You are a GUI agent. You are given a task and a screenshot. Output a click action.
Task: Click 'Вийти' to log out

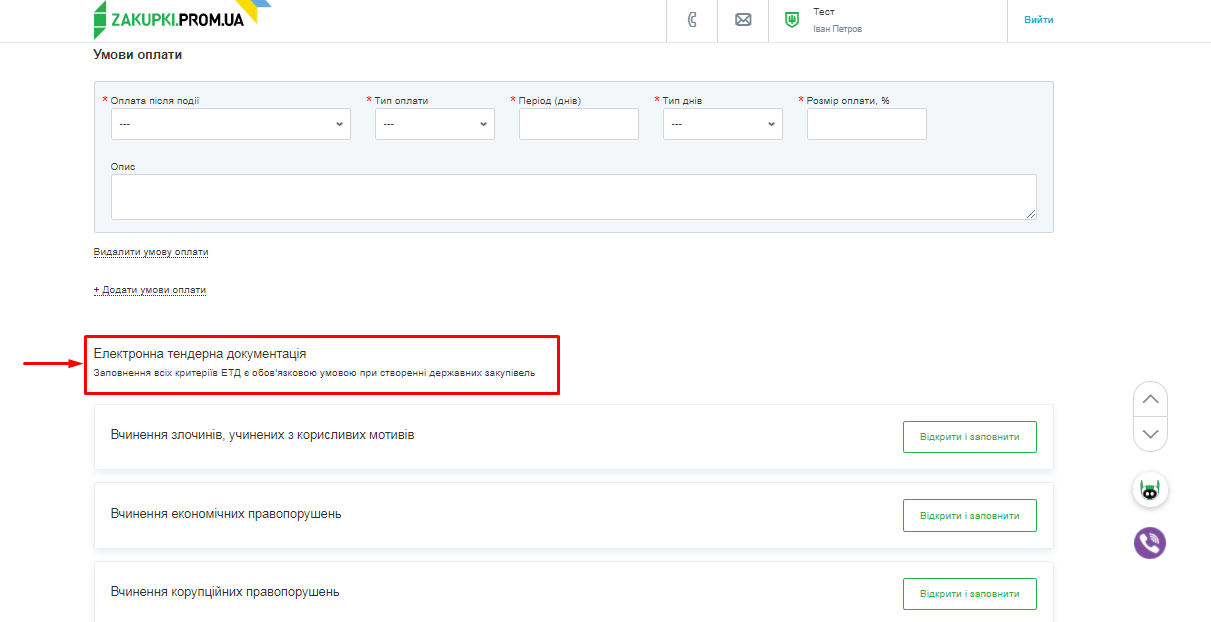[x=1038, y=20]
